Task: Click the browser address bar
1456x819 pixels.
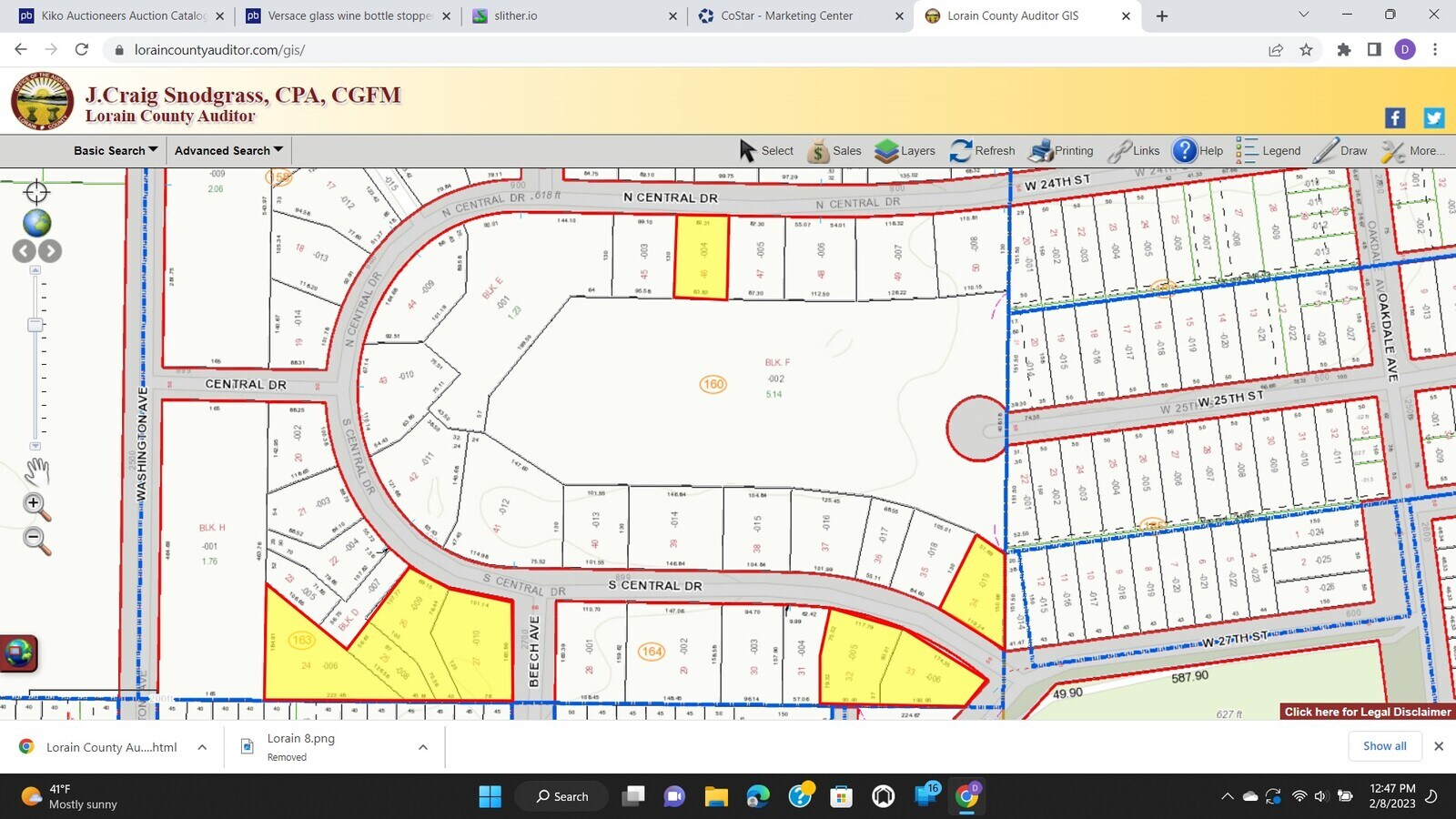Action: (637, 50)
